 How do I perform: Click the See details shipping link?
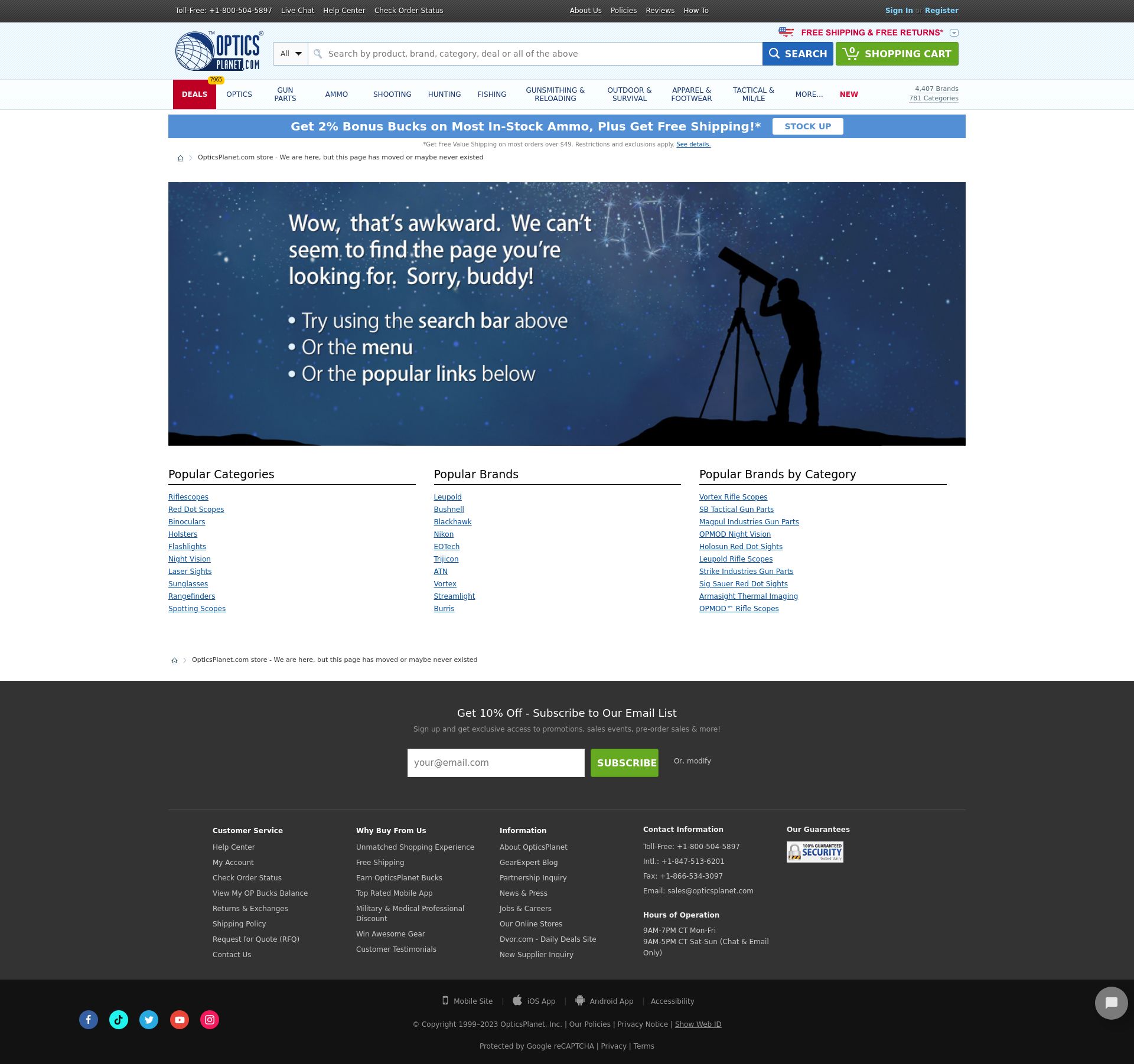pos(693,145)
